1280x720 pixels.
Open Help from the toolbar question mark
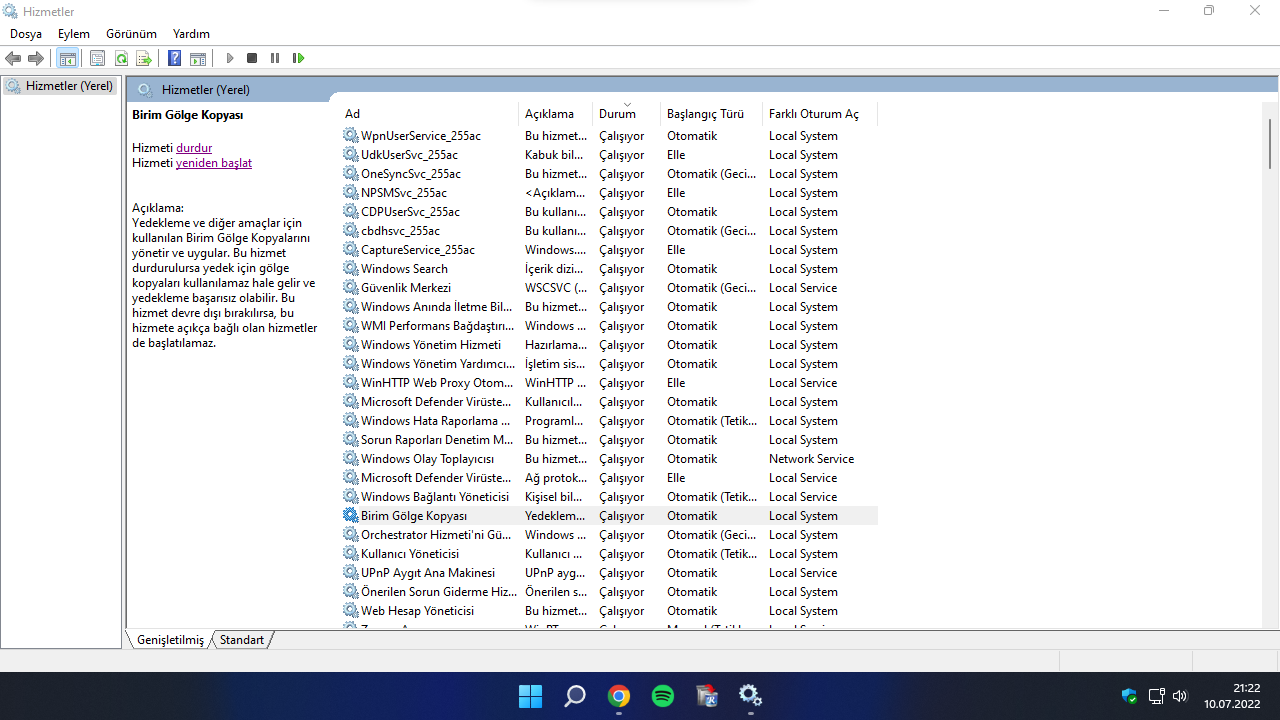[175, 59]
